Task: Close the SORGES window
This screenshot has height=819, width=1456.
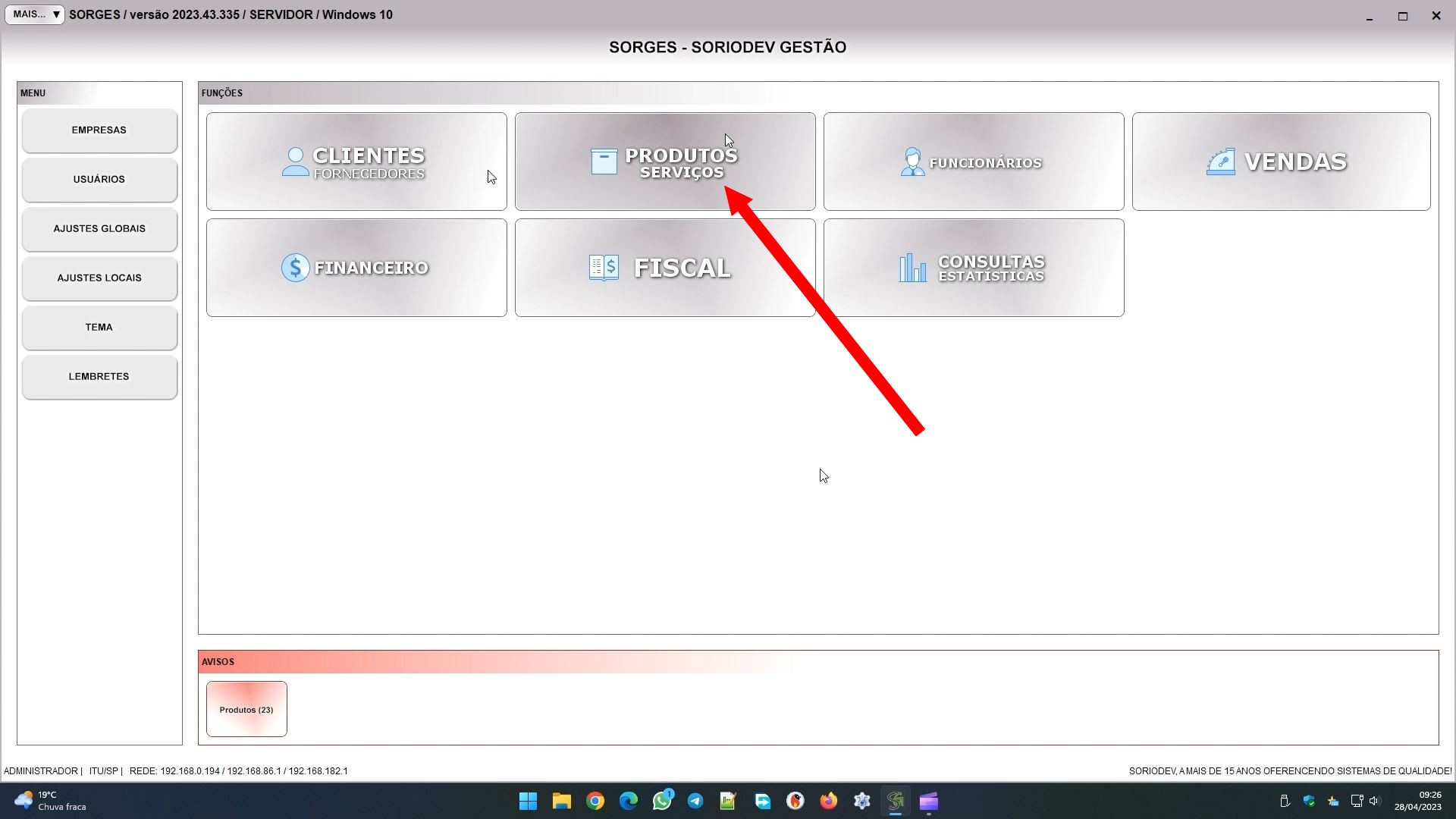Action: (x=1436, y=15)
